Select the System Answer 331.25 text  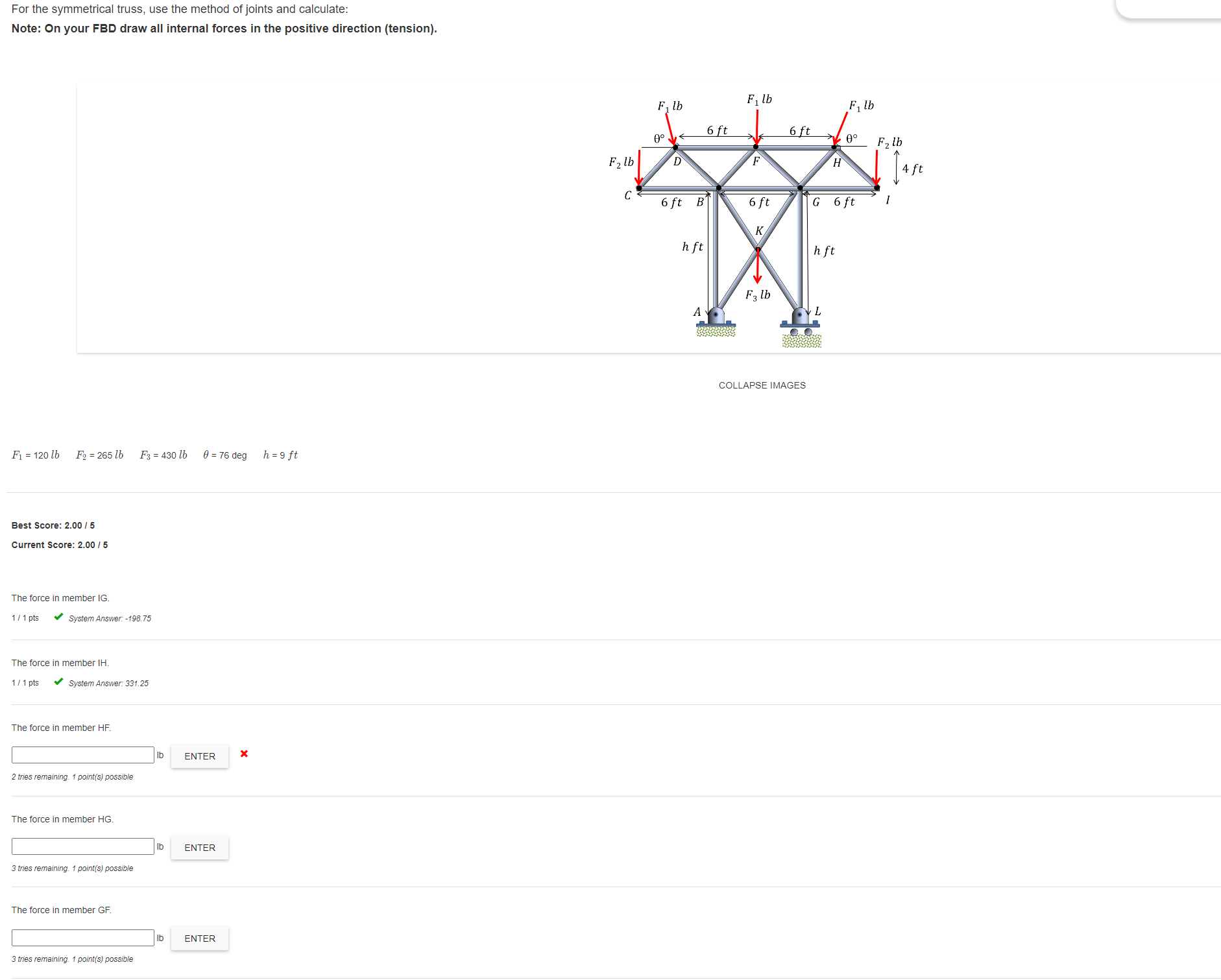108,683
